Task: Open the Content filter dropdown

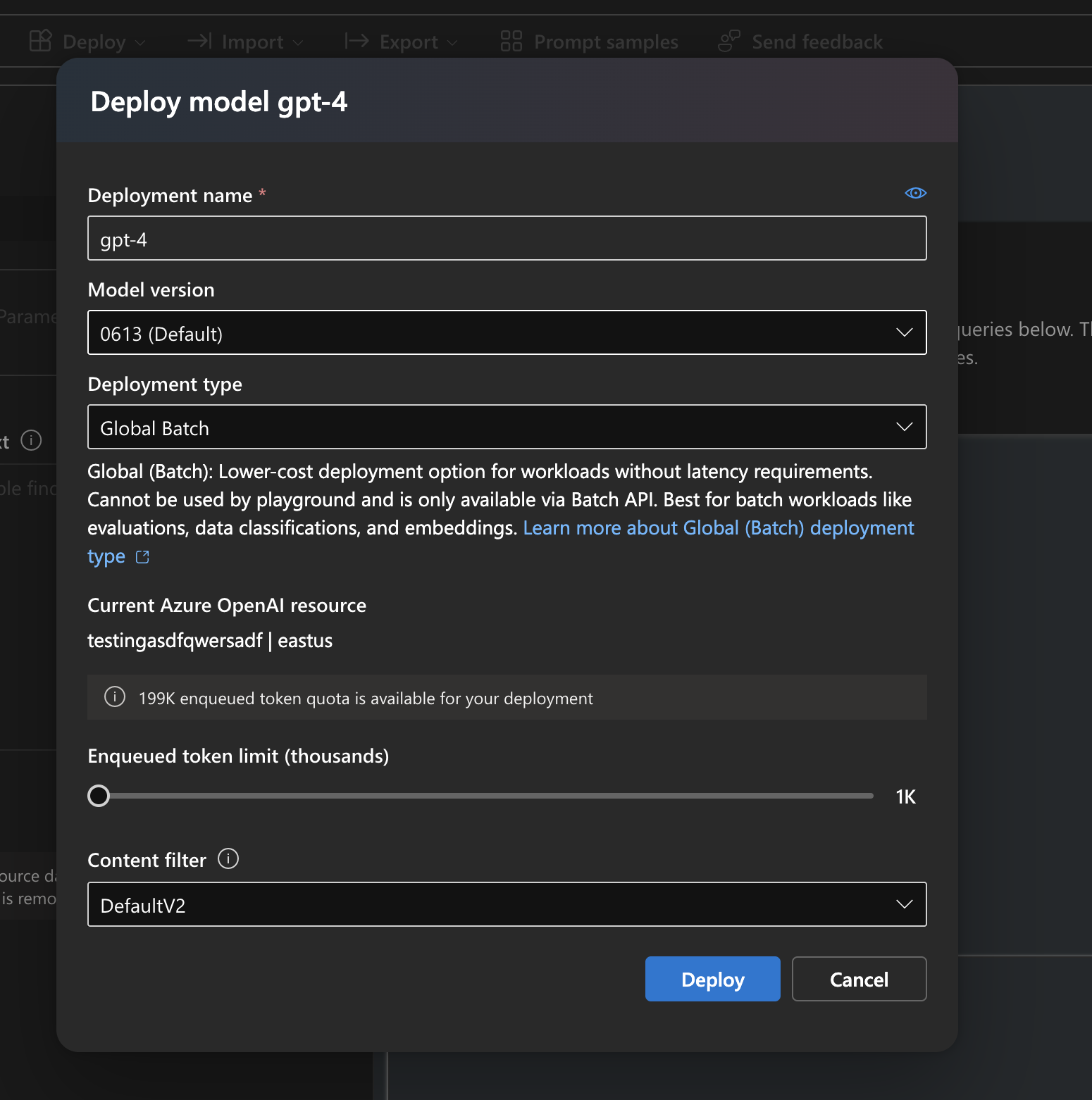Action: [x=507, y=904]
